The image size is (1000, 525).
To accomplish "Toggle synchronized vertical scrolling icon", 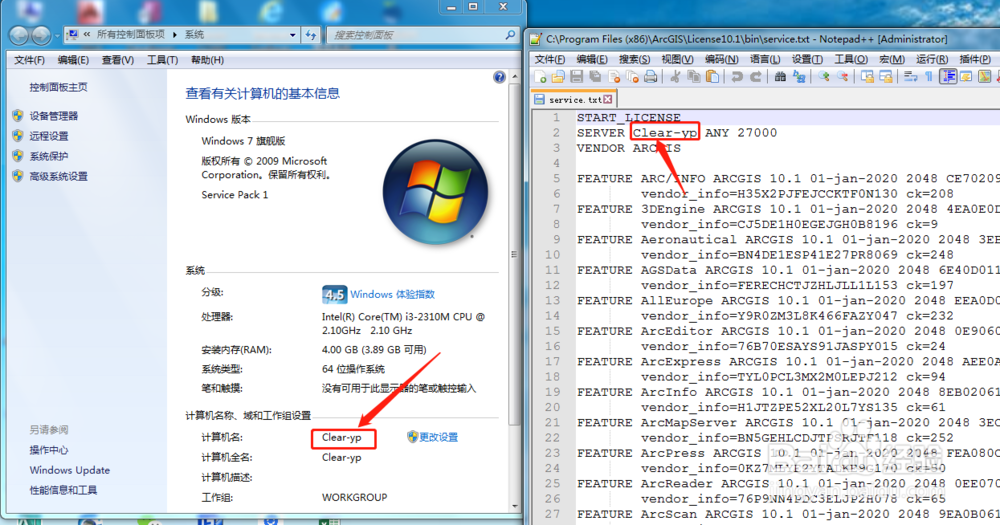I will (867, 77).
